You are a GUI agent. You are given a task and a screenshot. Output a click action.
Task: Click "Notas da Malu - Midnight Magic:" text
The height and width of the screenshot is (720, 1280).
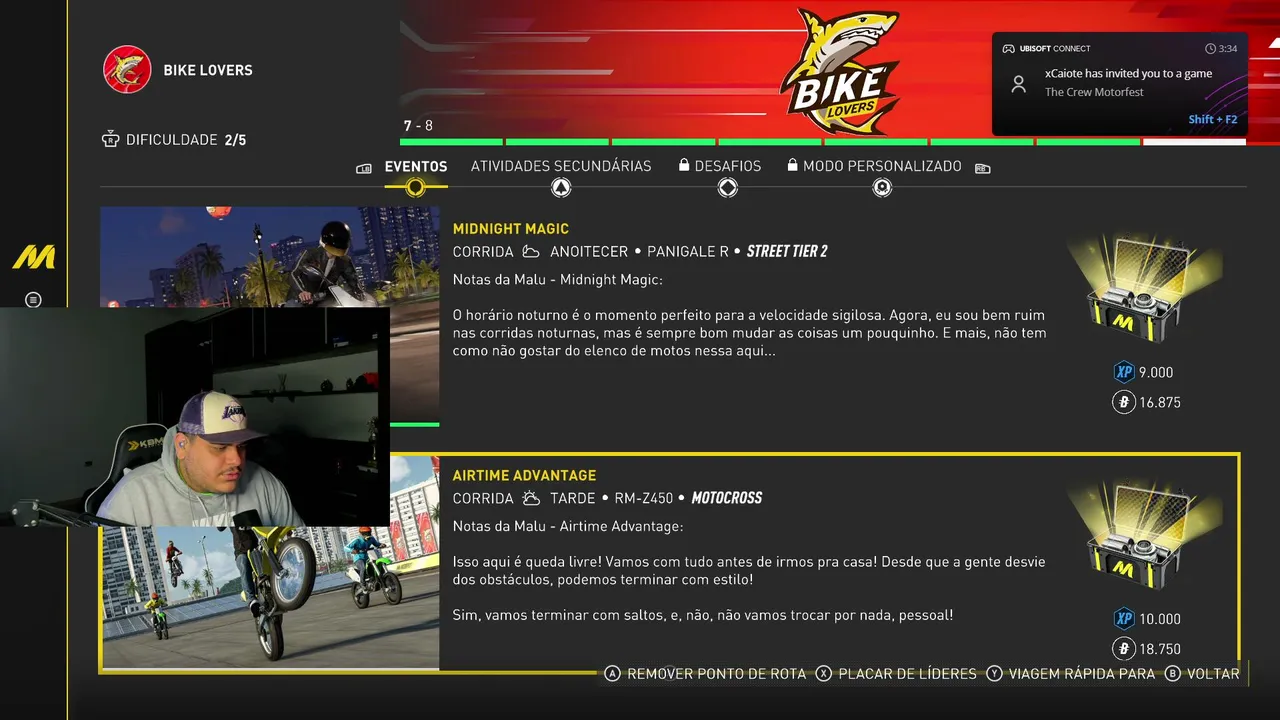[558, 280]
